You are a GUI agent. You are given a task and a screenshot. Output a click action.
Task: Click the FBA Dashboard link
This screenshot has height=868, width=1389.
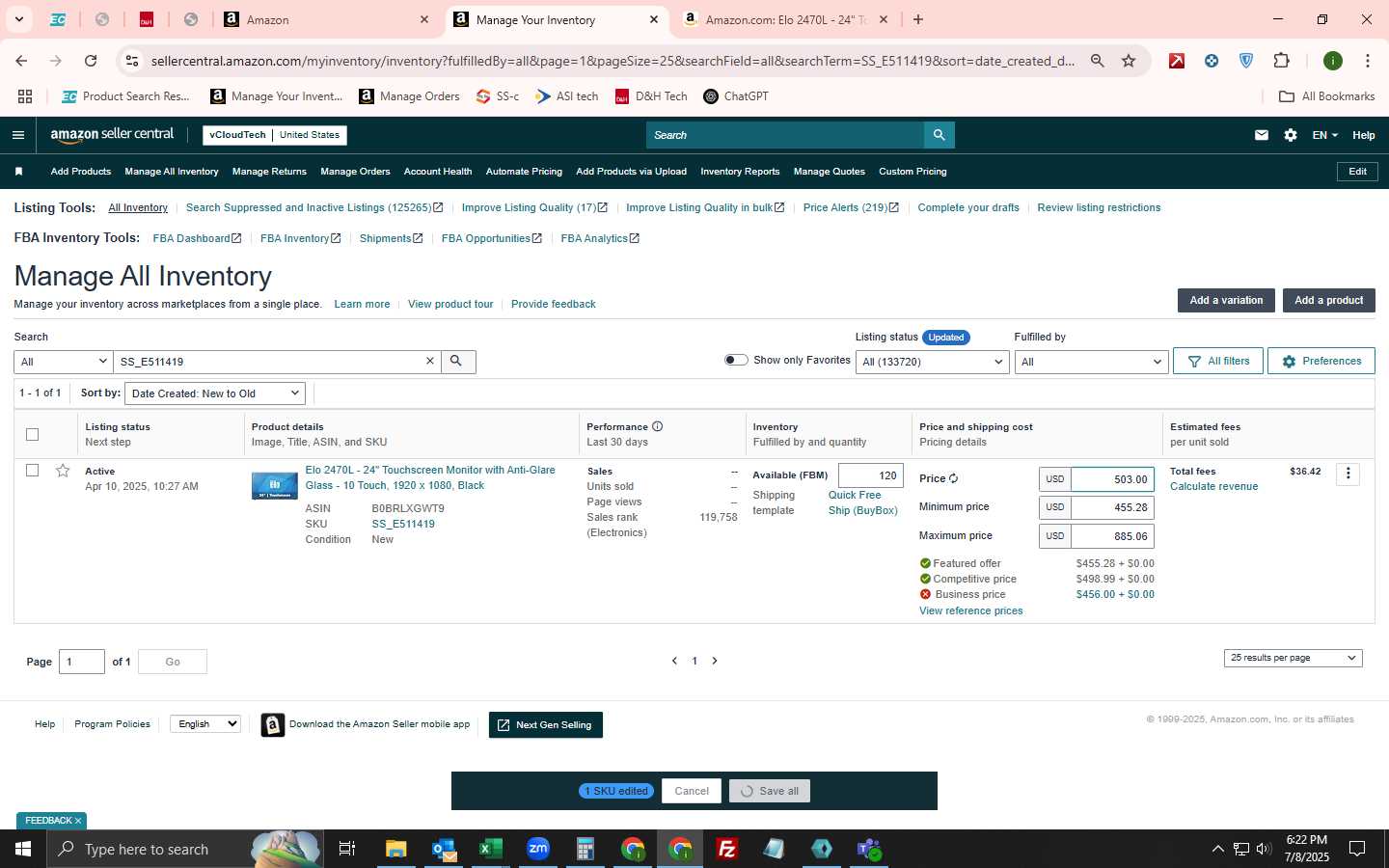pos(197,238)
